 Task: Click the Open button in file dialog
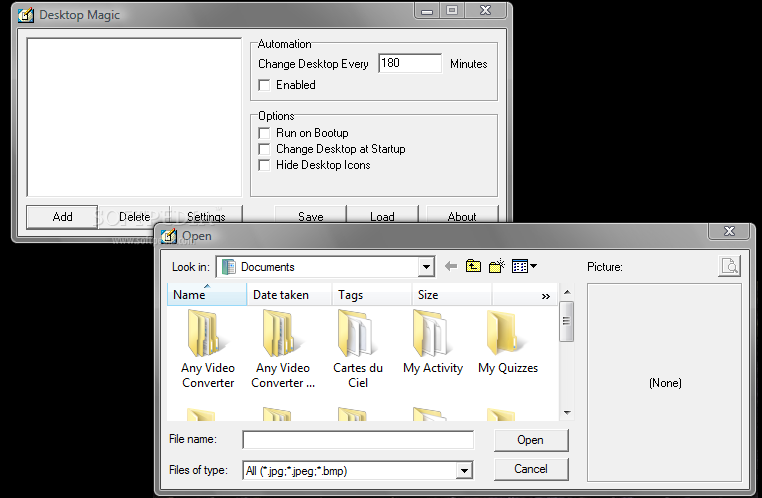pyautogui.click(x=531, y=440)
